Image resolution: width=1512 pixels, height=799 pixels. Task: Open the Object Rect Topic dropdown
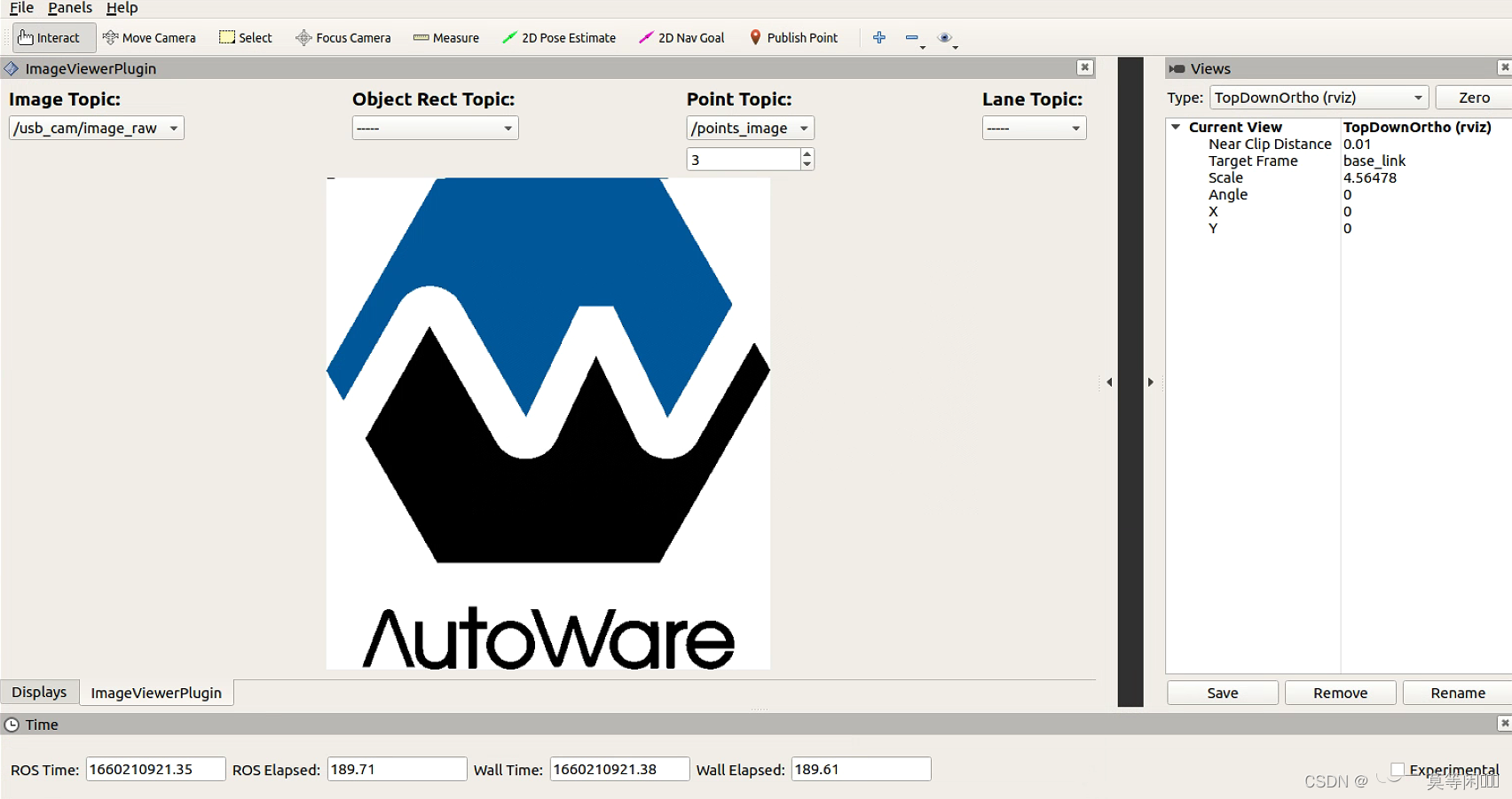tap(435, 128)
